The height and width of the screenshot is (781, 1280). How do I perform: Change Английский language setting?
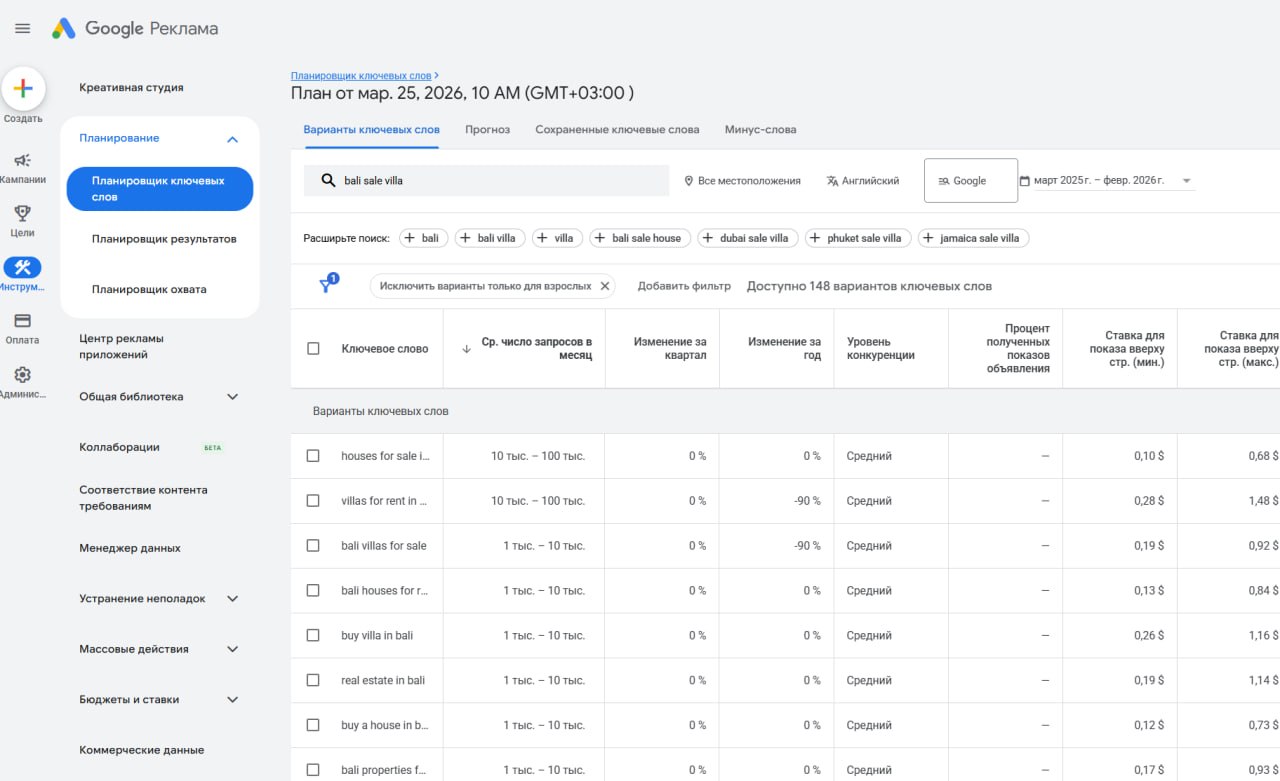863,181
